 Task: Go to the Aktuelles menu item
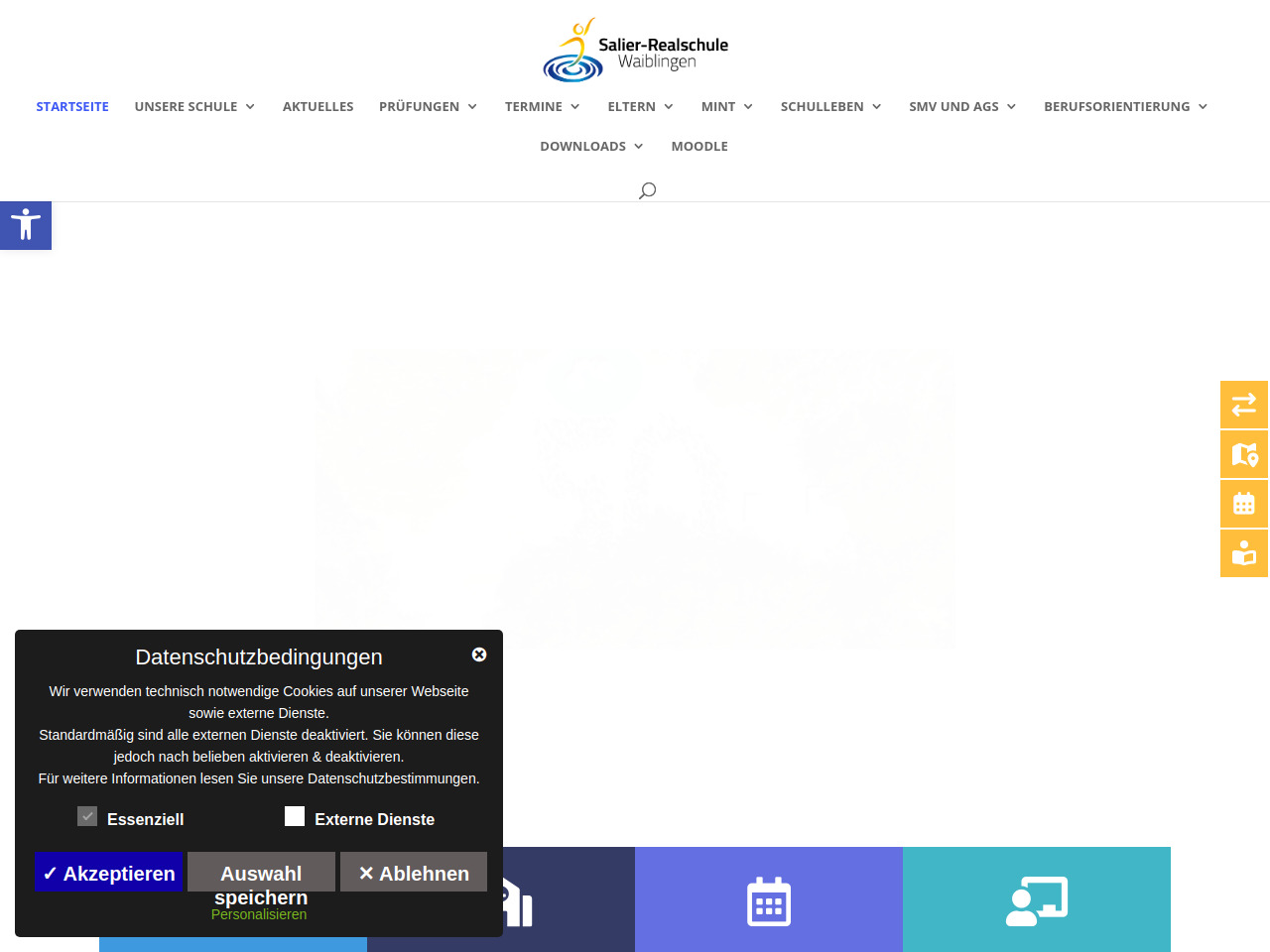[x=317, y=106]
